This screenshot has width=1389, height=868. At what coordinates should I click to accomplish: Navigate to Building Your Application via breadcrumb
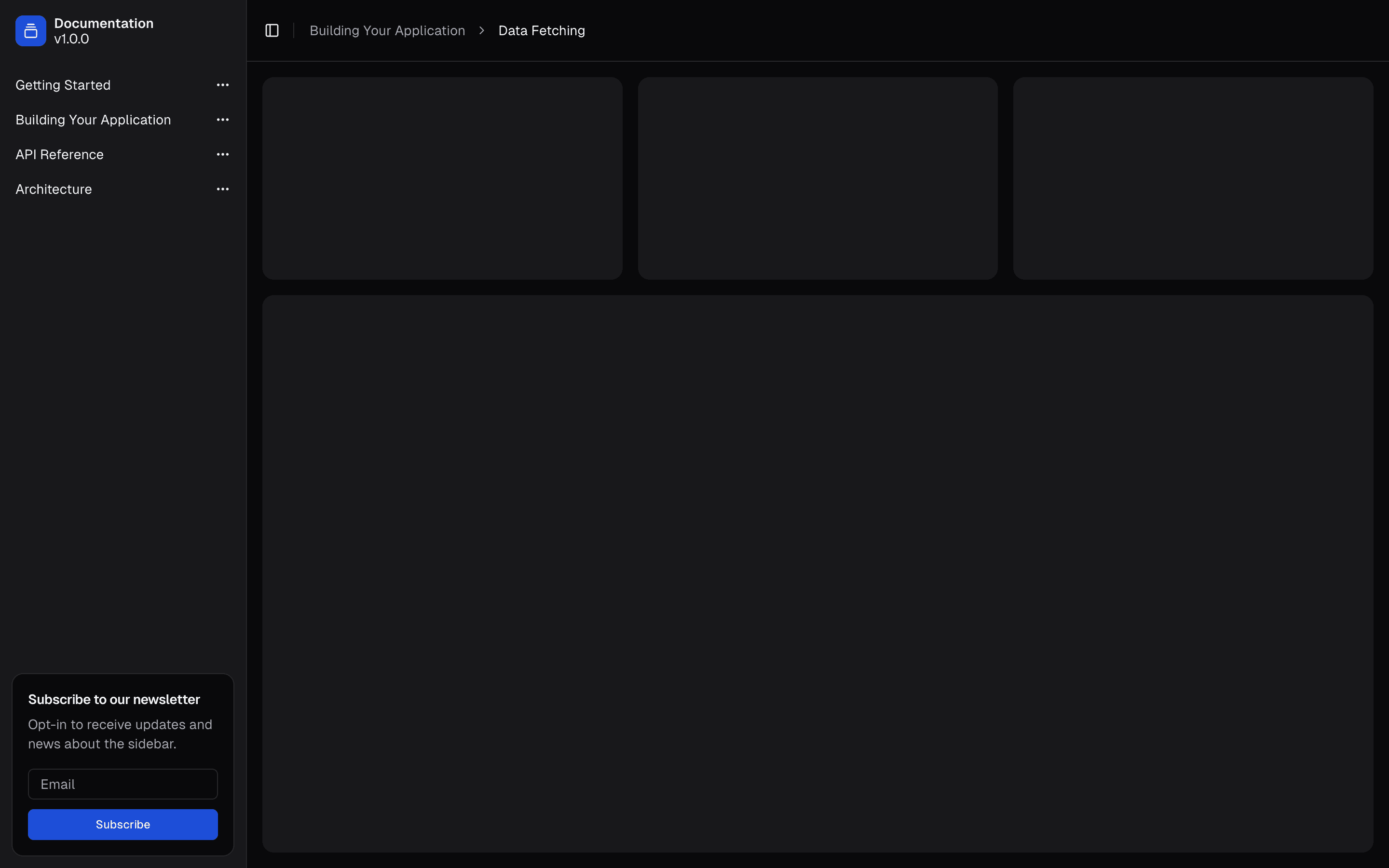click(x=387, y=30)
